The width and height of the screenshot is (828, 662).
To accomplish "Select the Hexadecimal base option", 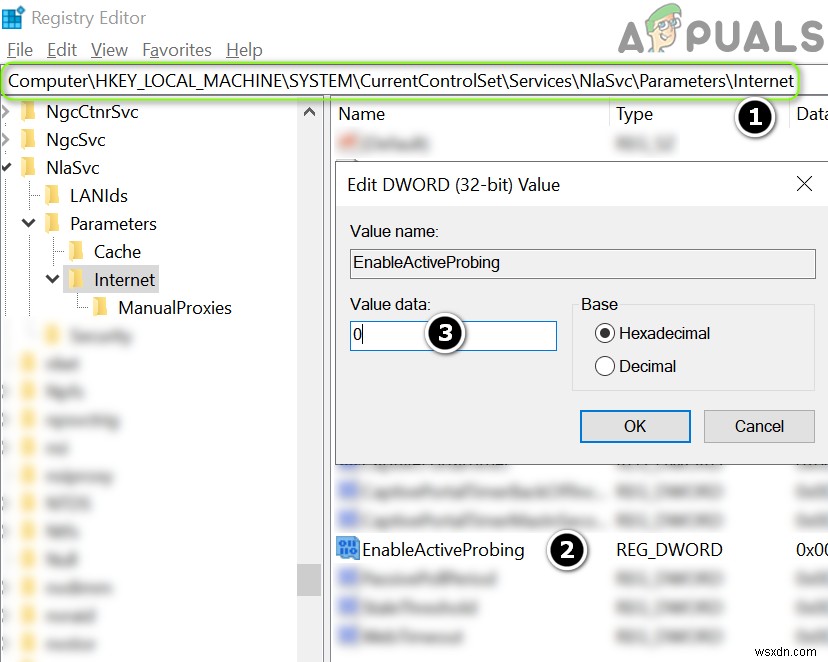I will pos(652,333).
